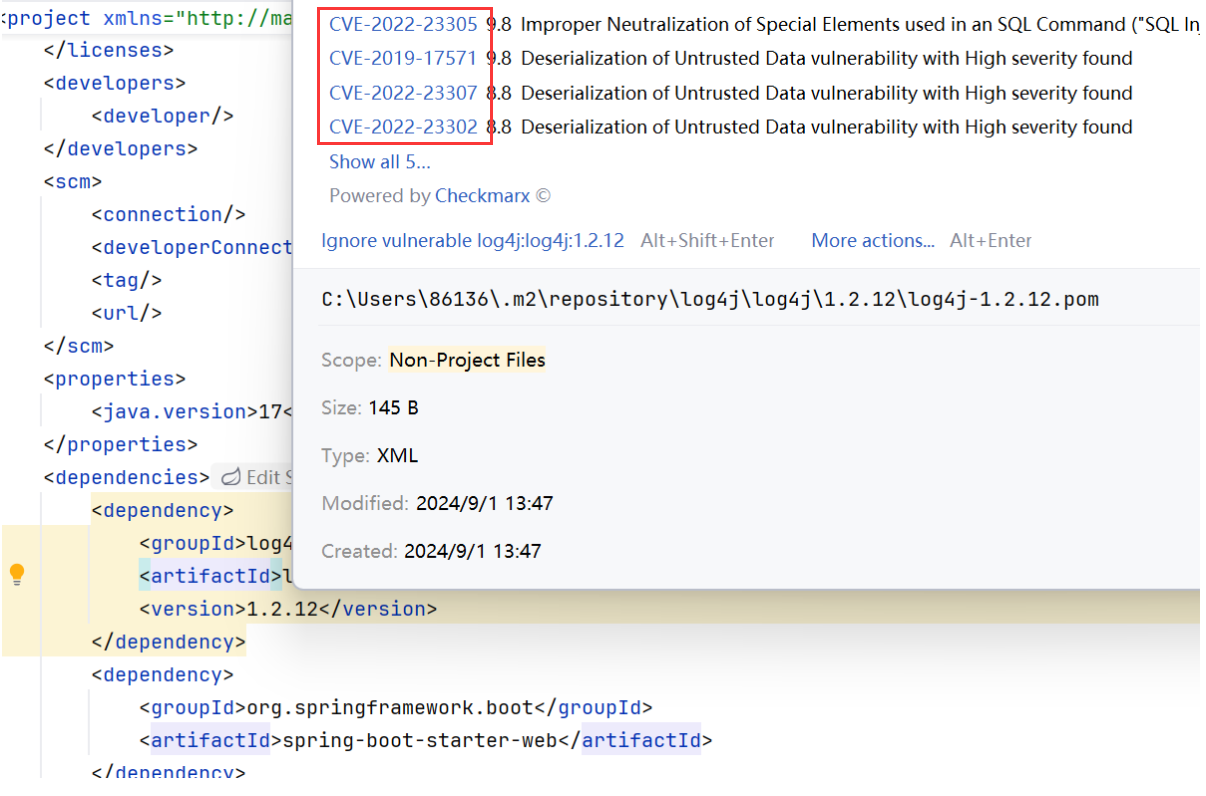
Task: Click the 'Show all 5...' link
Action: pos(380,162)
